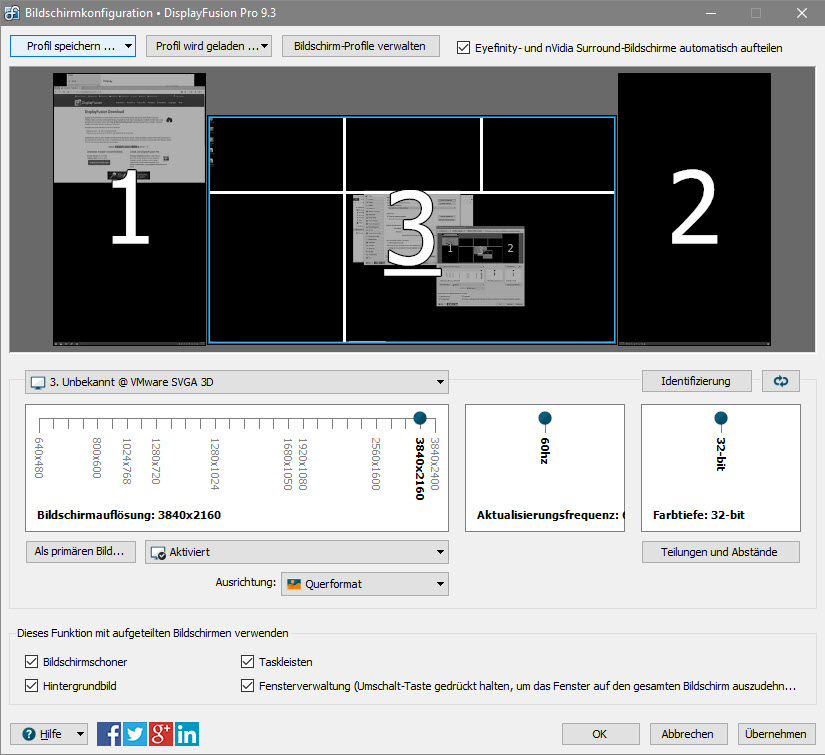Click the LinkedIn share icon
Viewport: 825px width, 755px height.
coord(187,734)
